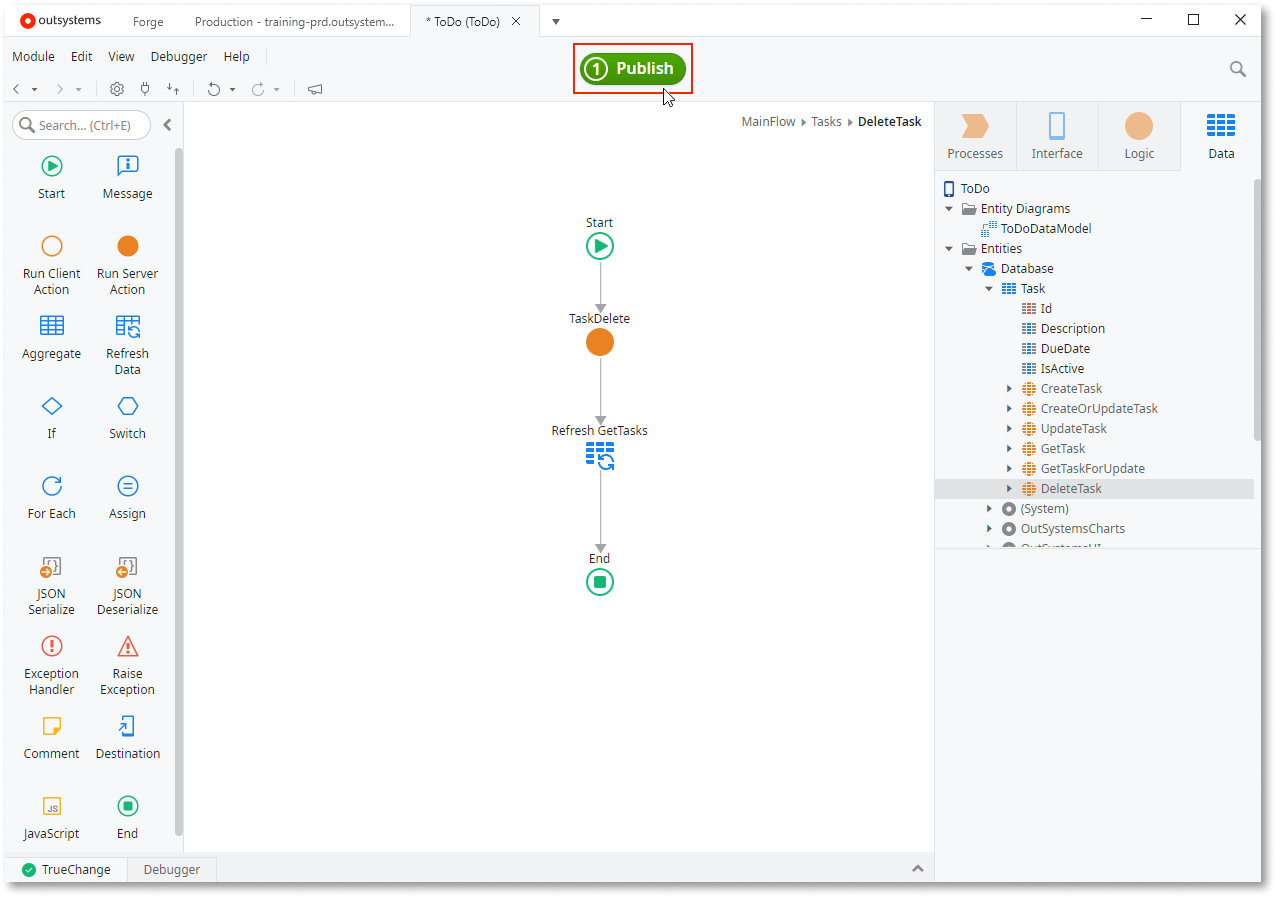1276x897 pixels.
Task: Open the undo history dropdown arrow
Action: (x=231, y=89)
